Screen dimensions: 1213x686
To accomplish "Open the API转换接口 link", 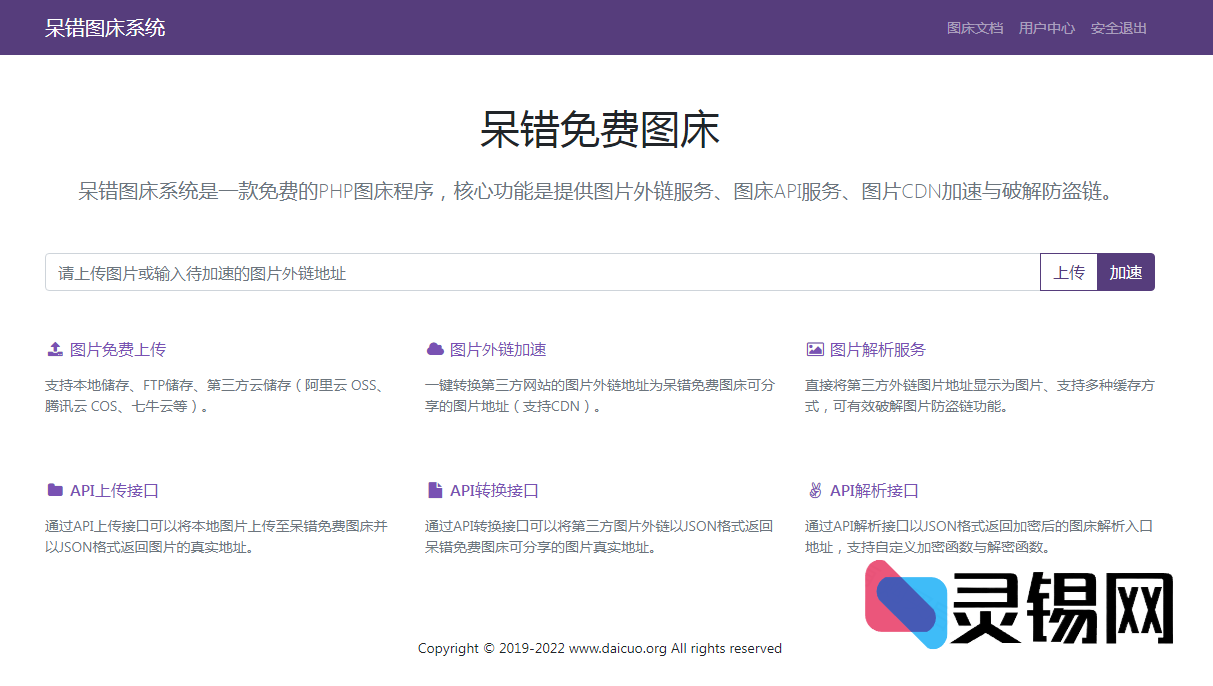I will pos(495,489).
